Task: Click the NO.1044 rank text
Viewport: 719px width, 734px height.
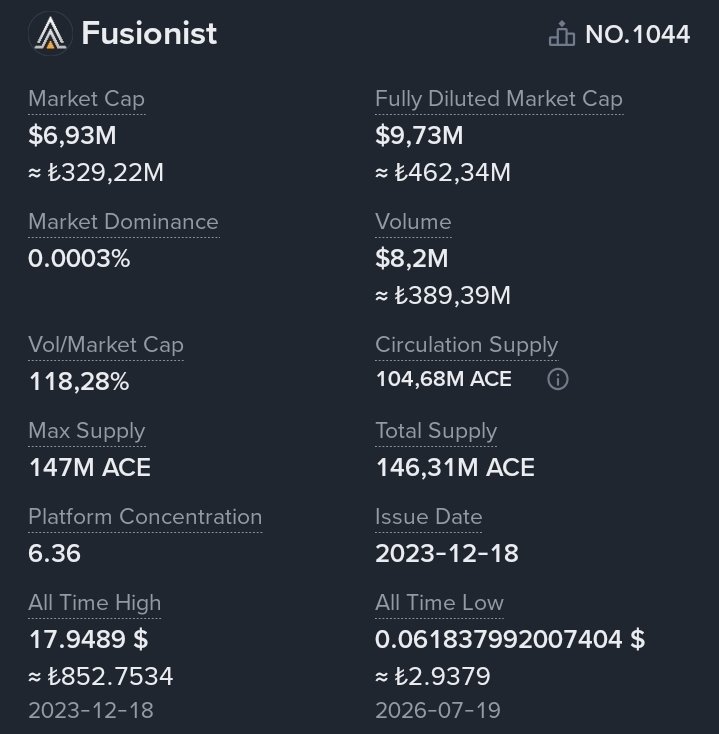Action: coord(638,34)
